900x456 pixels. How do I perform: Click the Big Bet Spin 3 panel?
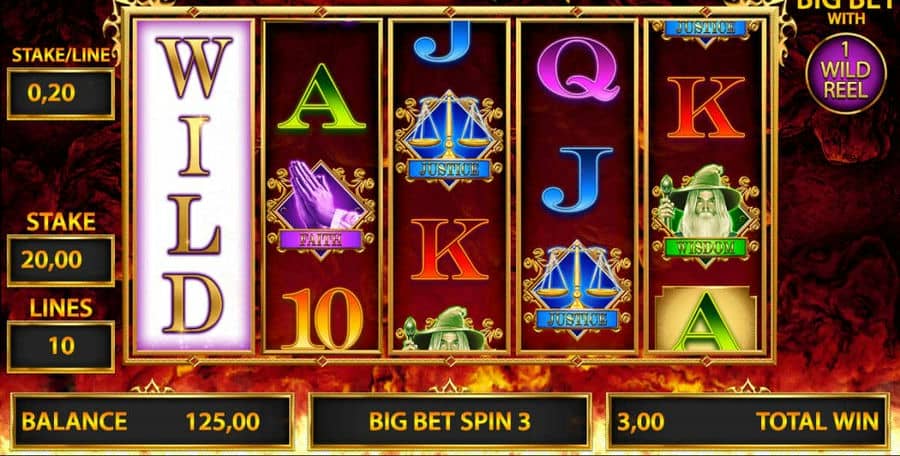(x=449, y=421)
